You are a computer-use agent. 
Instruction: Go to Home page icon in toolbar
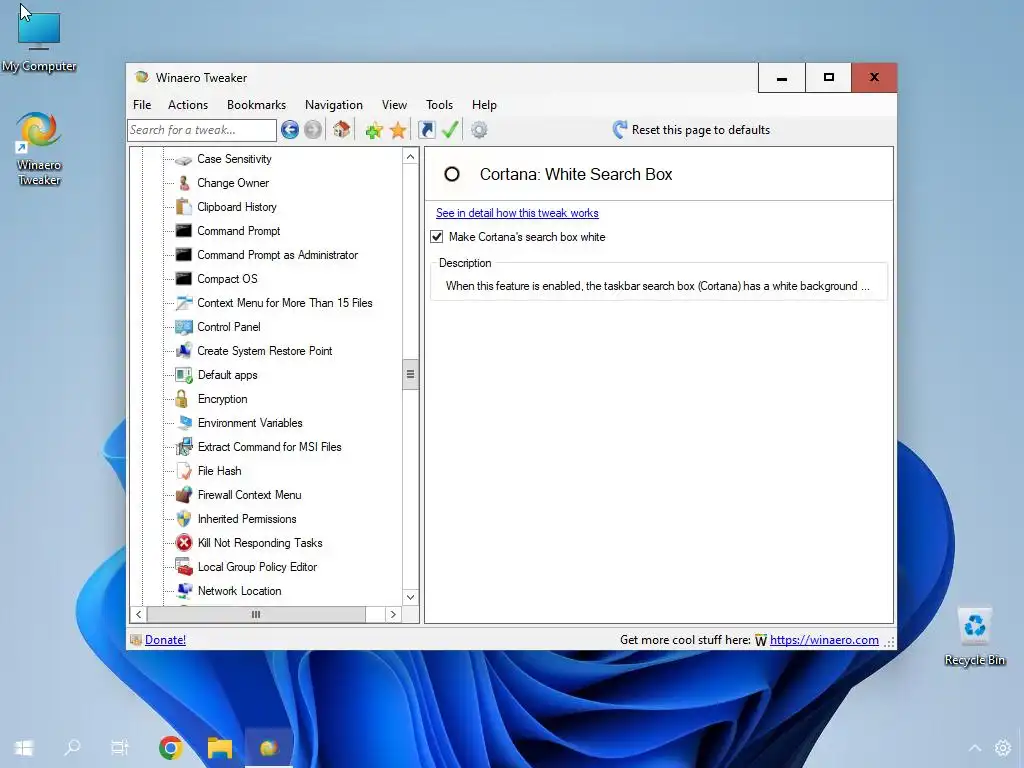tap(342, 130)
